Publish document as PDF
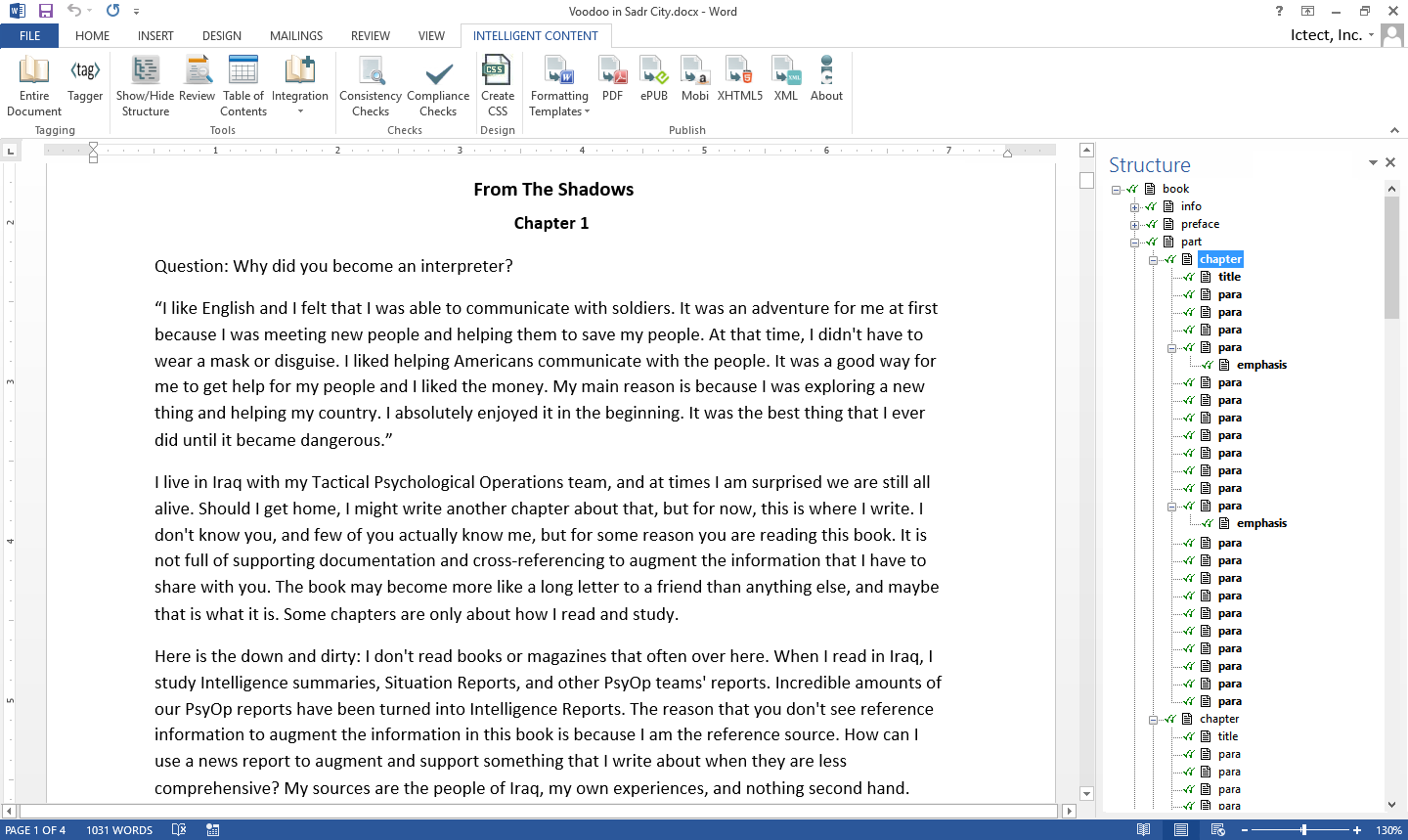 613,80
